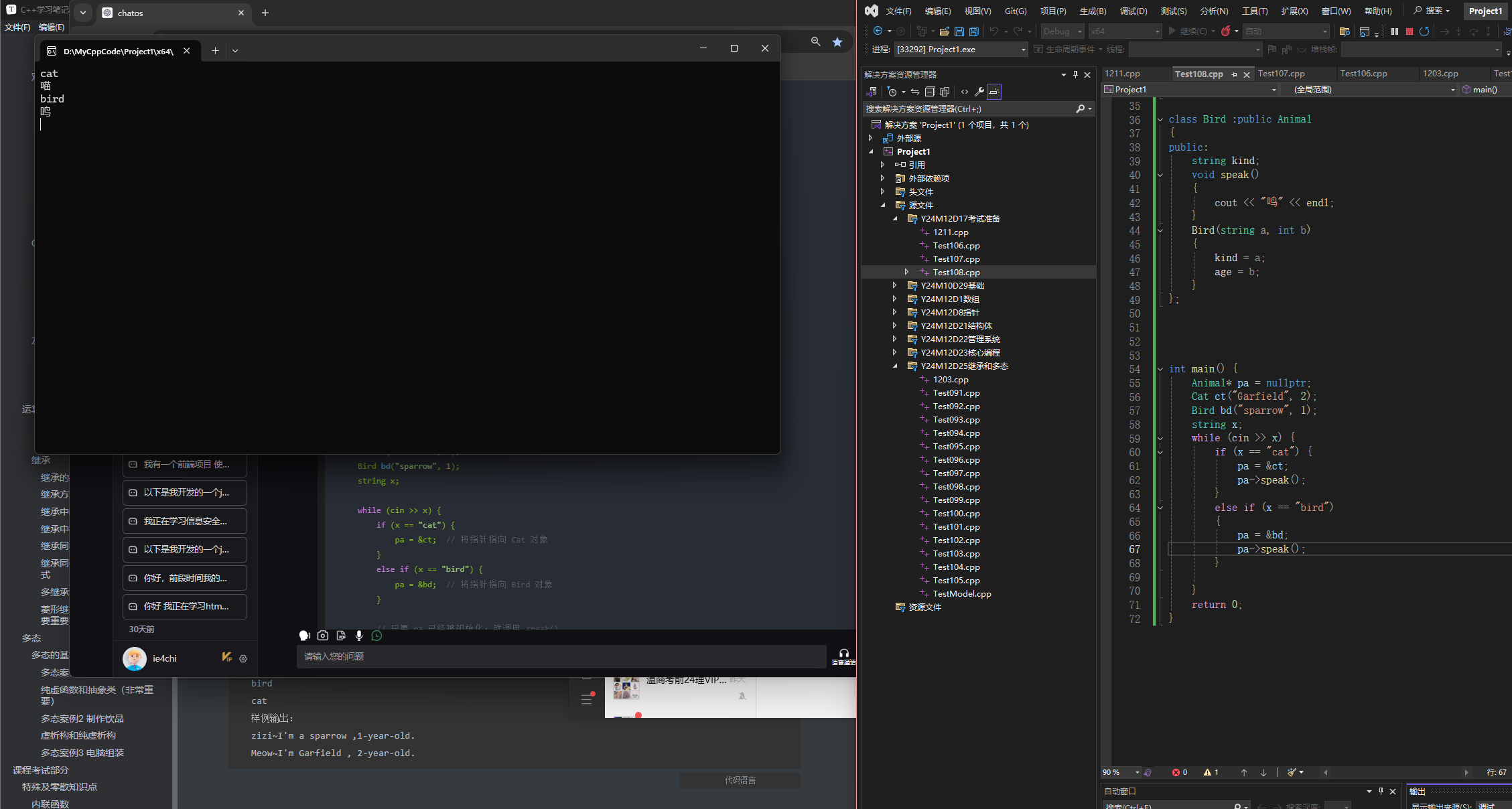1512x809 pixels.
Task: Open Solution Explorer properties wrench
Action: pos(979,92)
